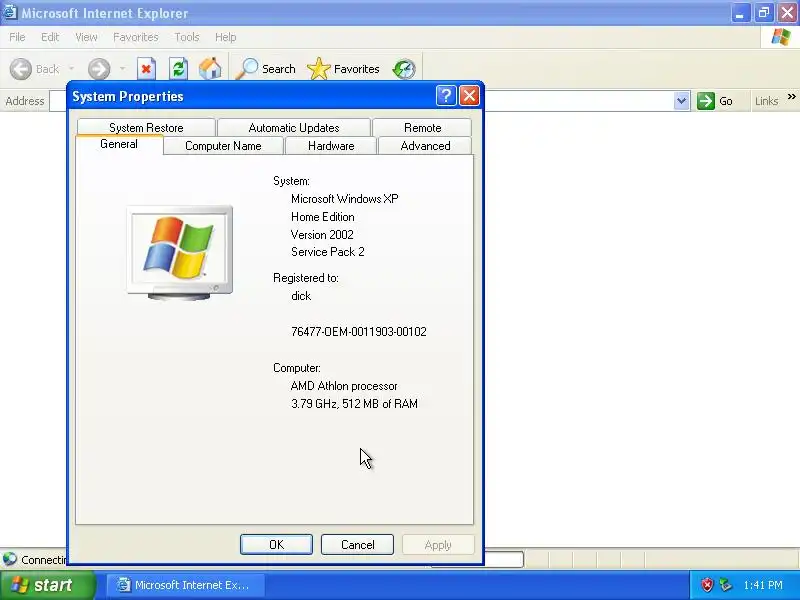Click the product ID 76477-OEM-0011903-00102
This screenshot has height=600, width=800.
(x=359, y=332)
